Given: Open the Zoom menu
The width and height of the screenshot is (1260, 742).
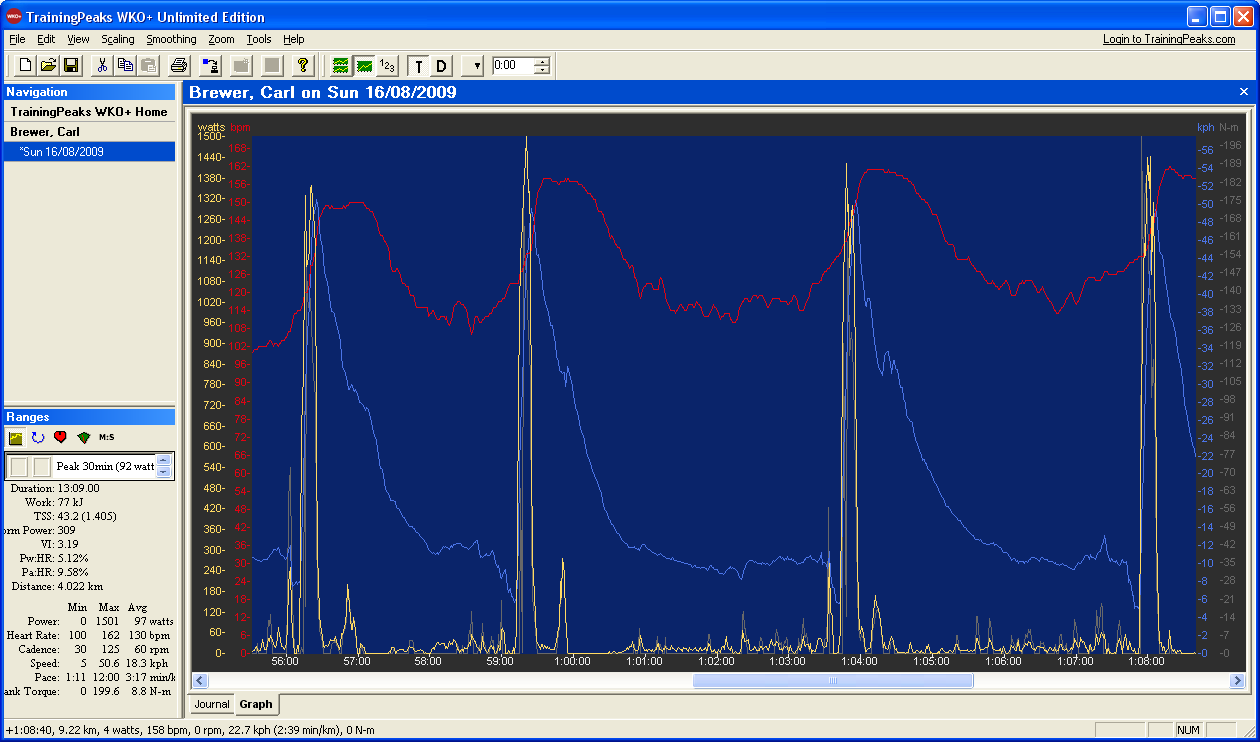Looking at the screenshot, I should 221,39.
